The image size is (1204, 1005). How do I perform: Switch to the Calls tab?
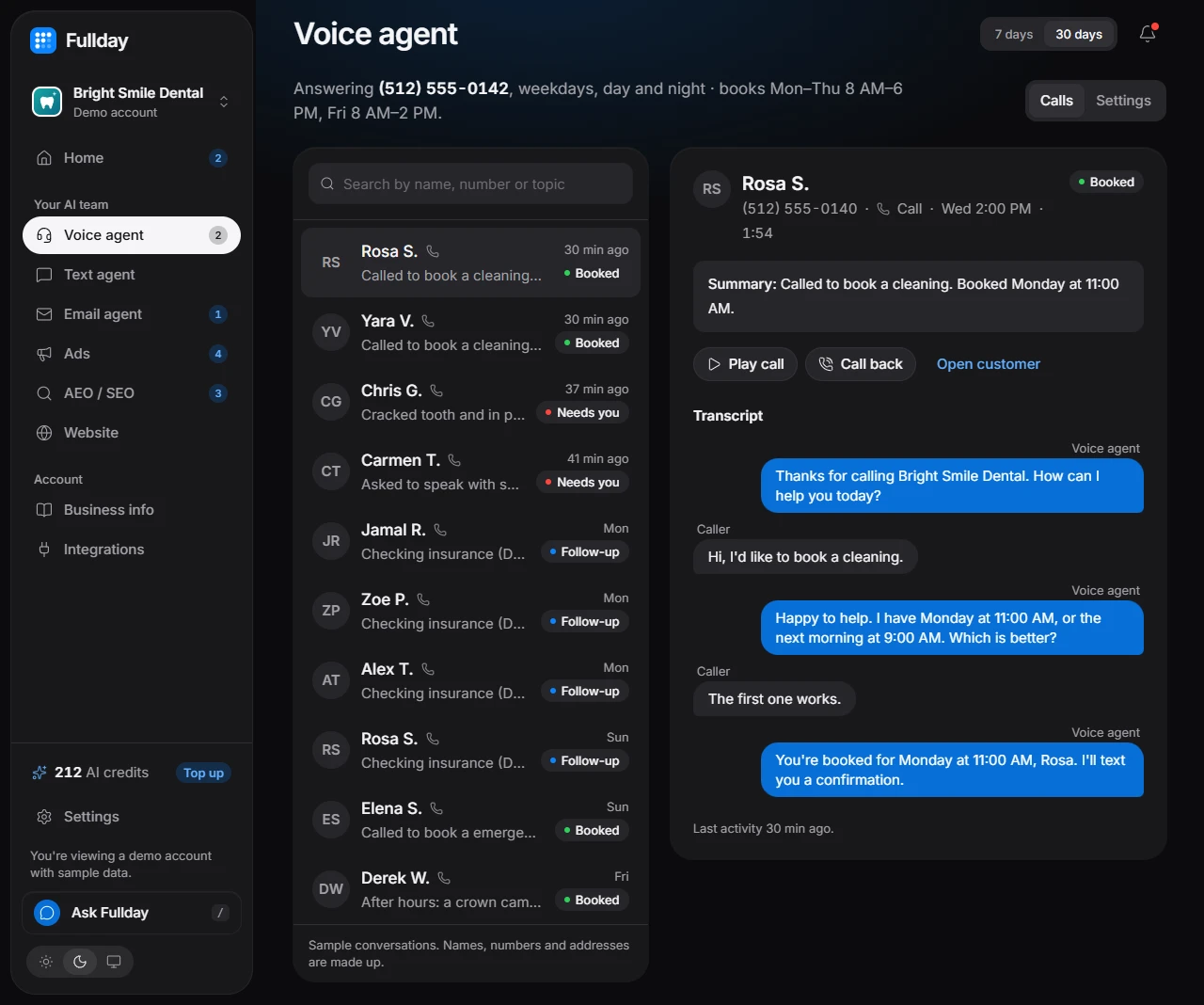coord(1056,101)
